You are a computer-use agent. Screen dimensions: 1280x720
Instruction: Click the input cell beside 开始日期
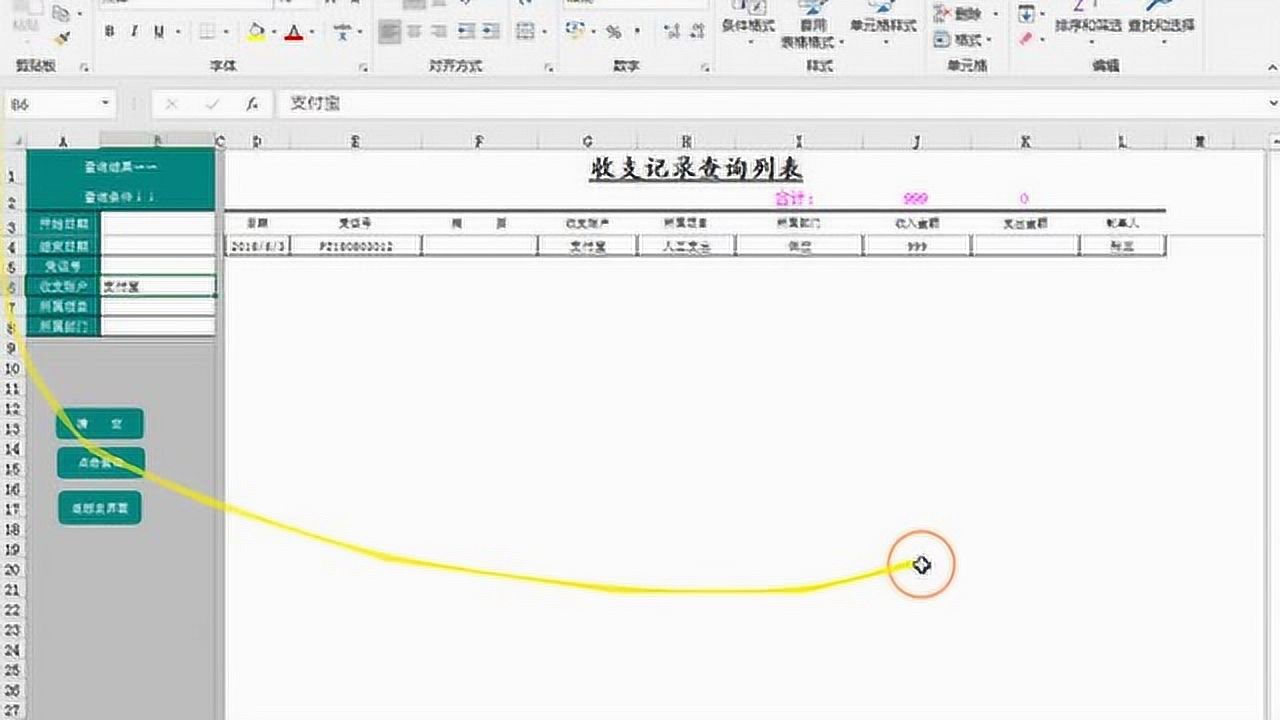pos(158,223)
